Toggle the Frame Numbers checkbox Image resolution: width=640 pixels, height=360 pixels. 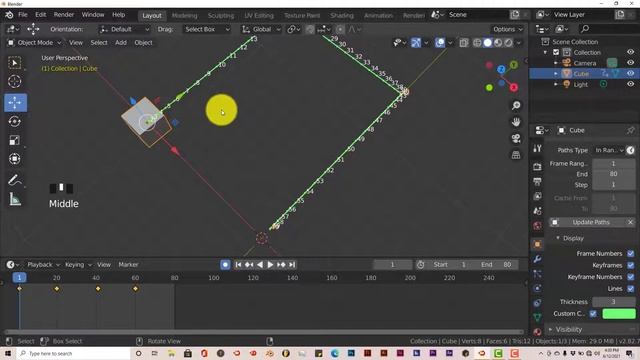click(x=631, y=253)
